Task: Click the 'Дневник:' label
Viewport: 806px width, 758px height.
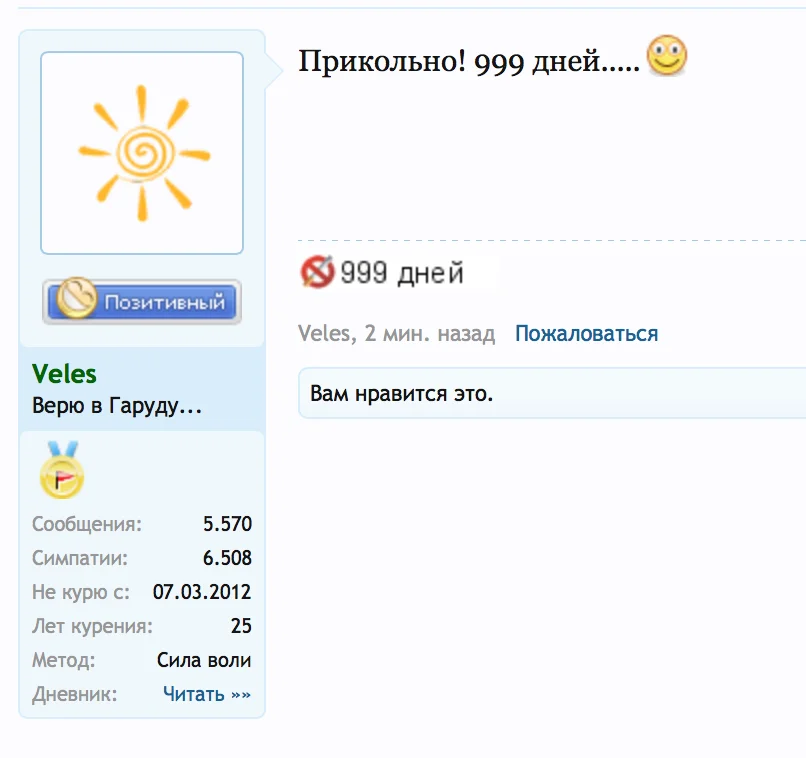Action: click(x=75, y=694)
